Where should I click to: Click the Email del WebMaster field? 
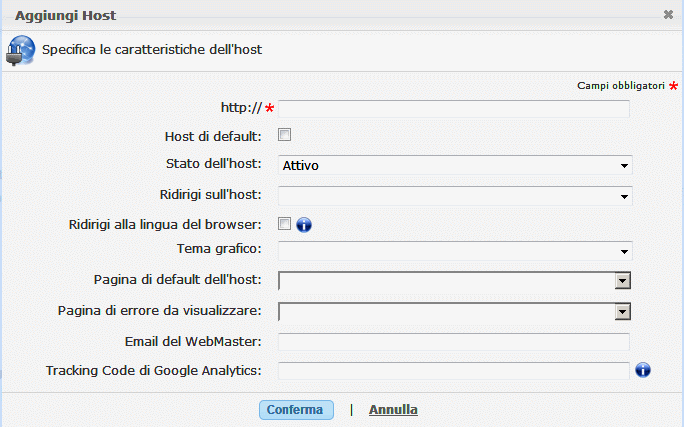pyautogui.click(x=454, y=342)
